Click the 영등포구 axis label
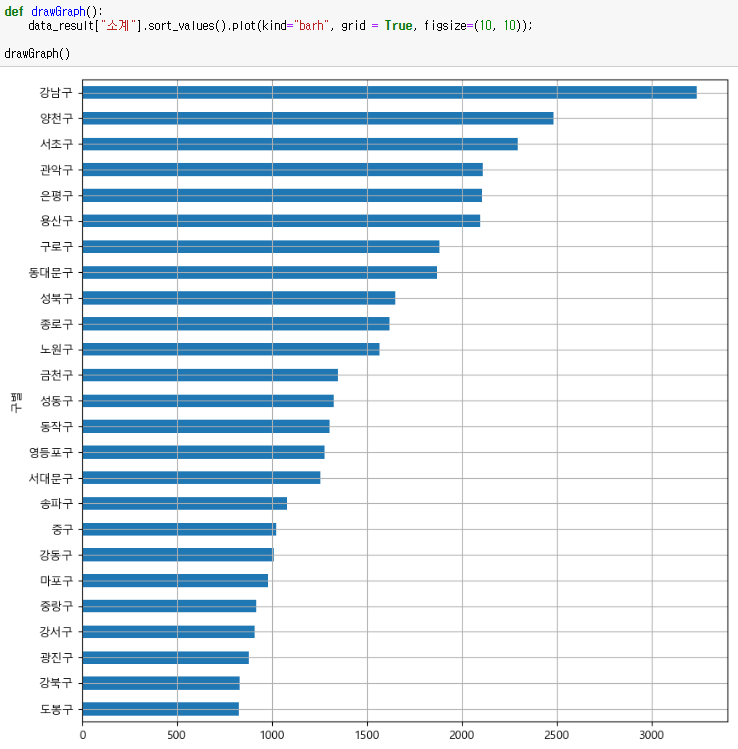Image resolution: width=738 pixels, height=749 pixels. [51, 452]
